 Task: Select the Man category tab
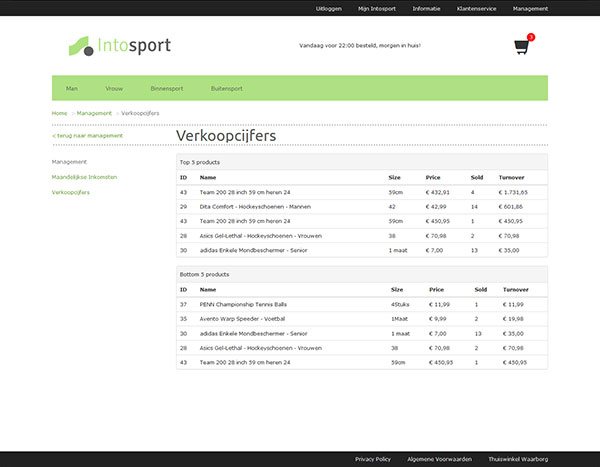point(72,88)
